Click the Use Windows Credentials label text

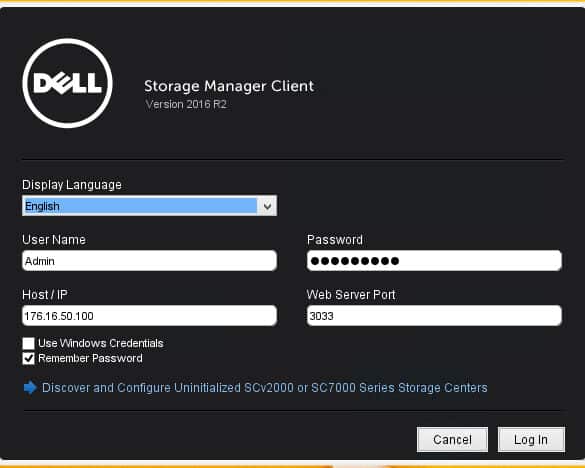point(101,343)
